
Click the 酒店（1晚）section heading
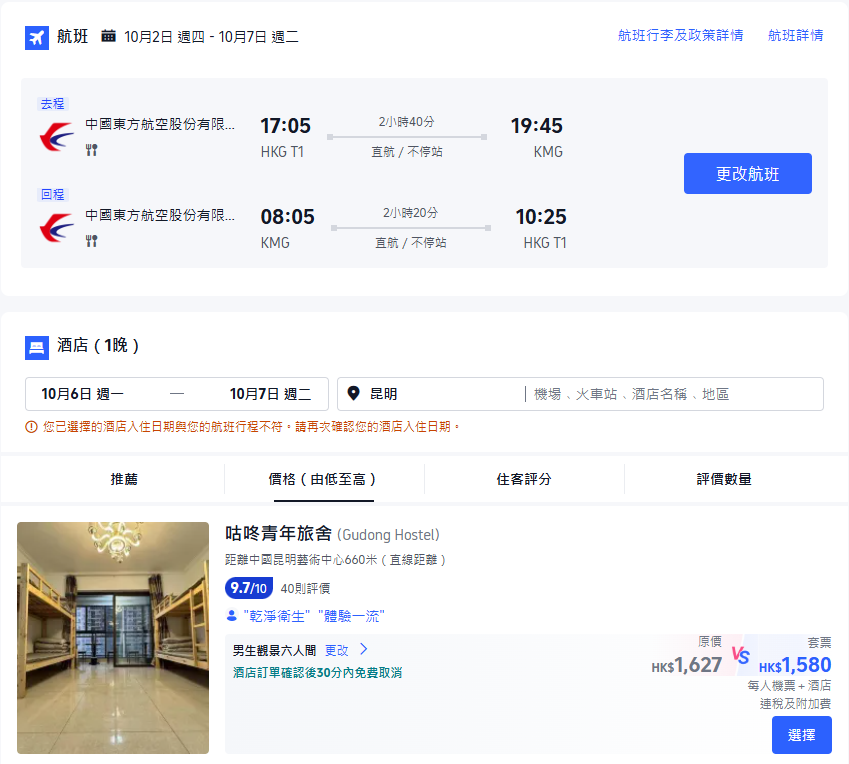pos(98,345)
